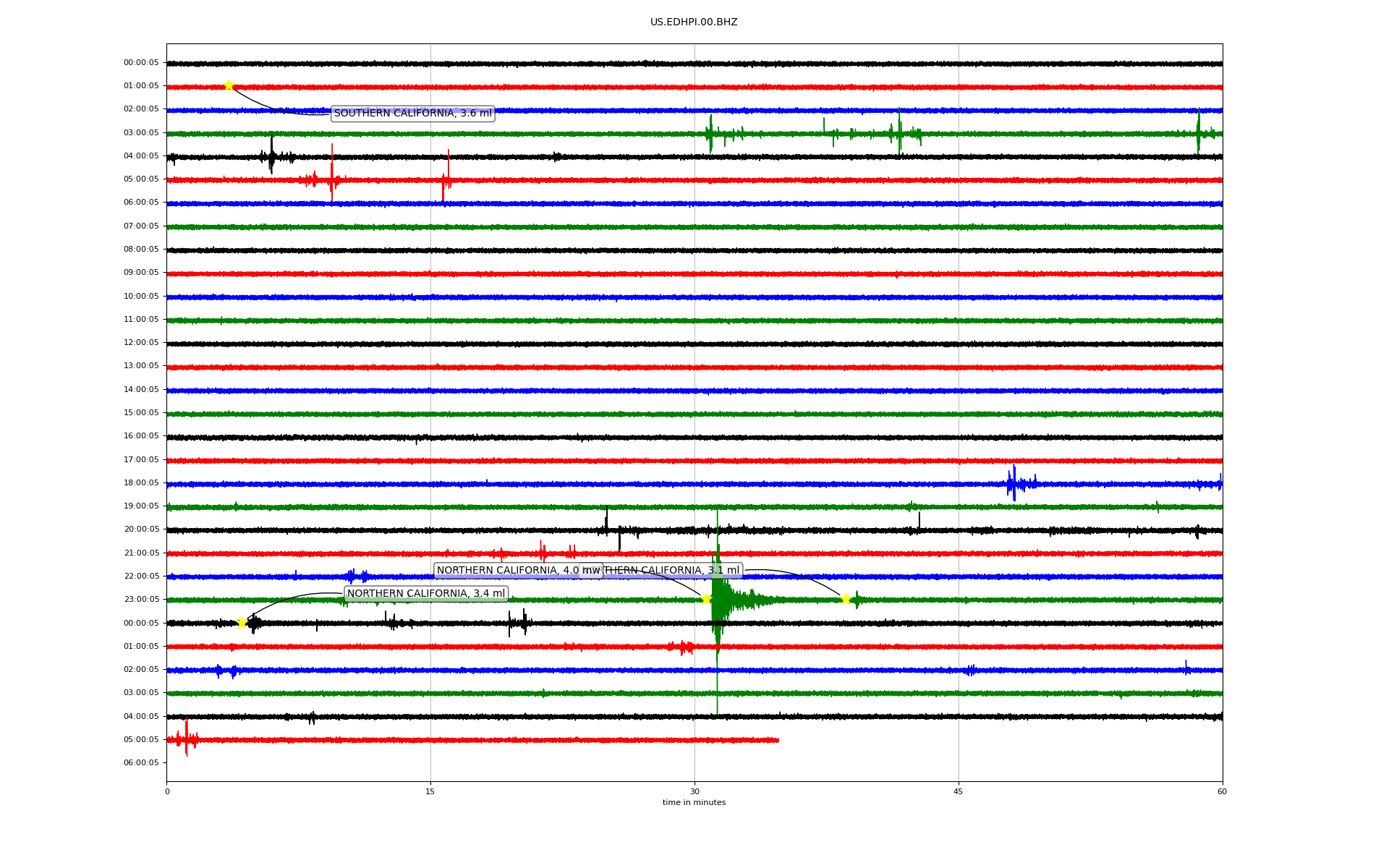The width and height of the screenshot is (1389, 868).
Task: Click the Northern California 3.4 ml star marker
Action: (242, 623)
